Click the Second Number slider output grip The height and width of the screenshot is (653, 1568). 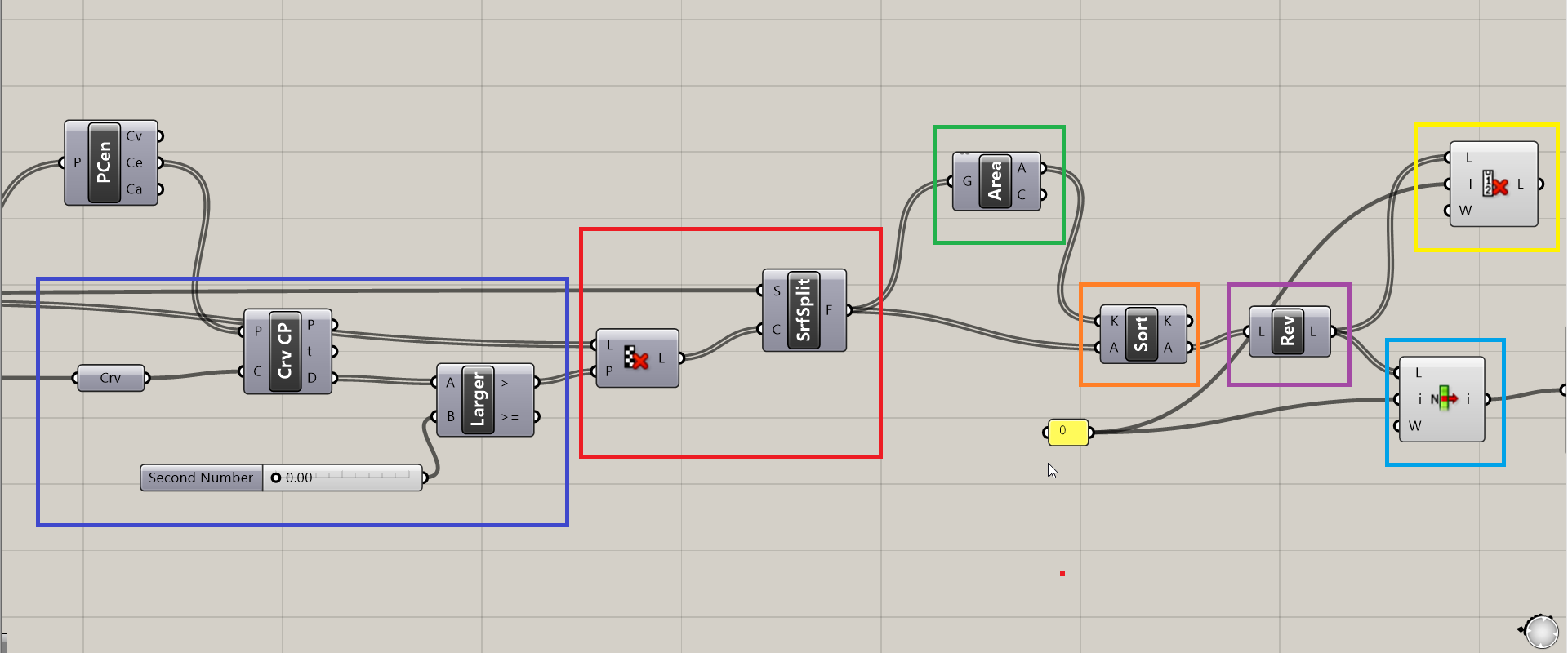coord(425,478)
